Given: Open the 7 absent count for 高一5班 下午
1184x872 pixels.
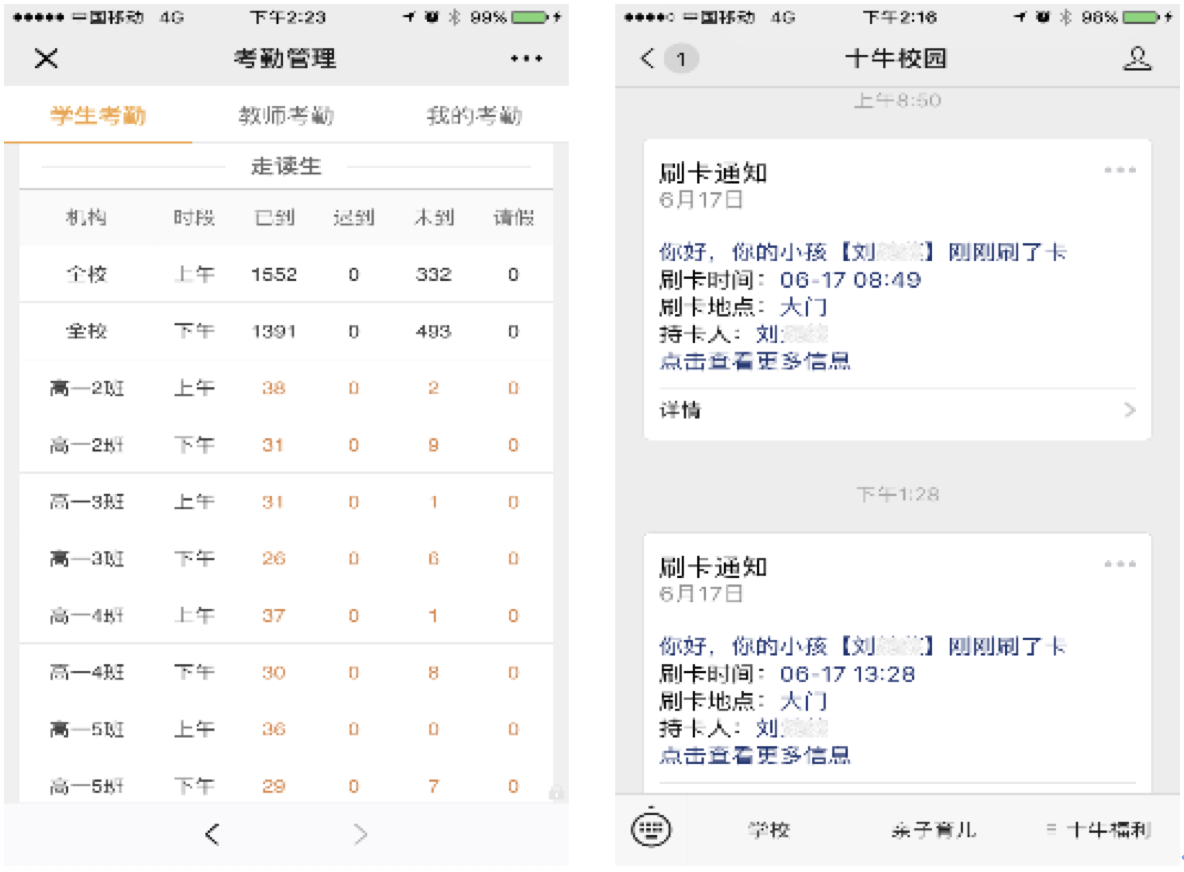Looking at the screenshot, I should coord(433,786).
